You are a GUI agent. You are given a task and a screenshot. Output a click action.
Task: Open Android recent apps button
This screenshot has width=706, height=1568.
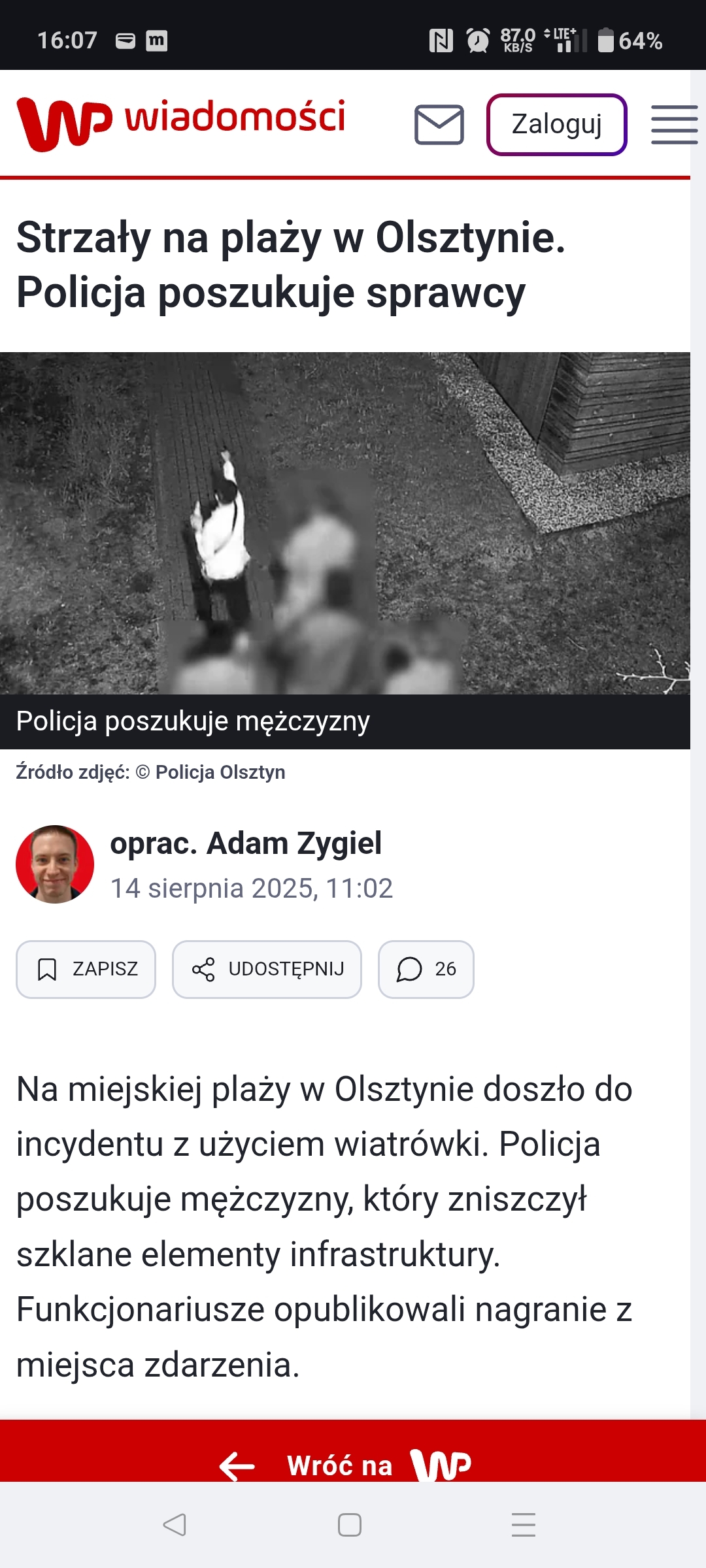pos(524,1525)
